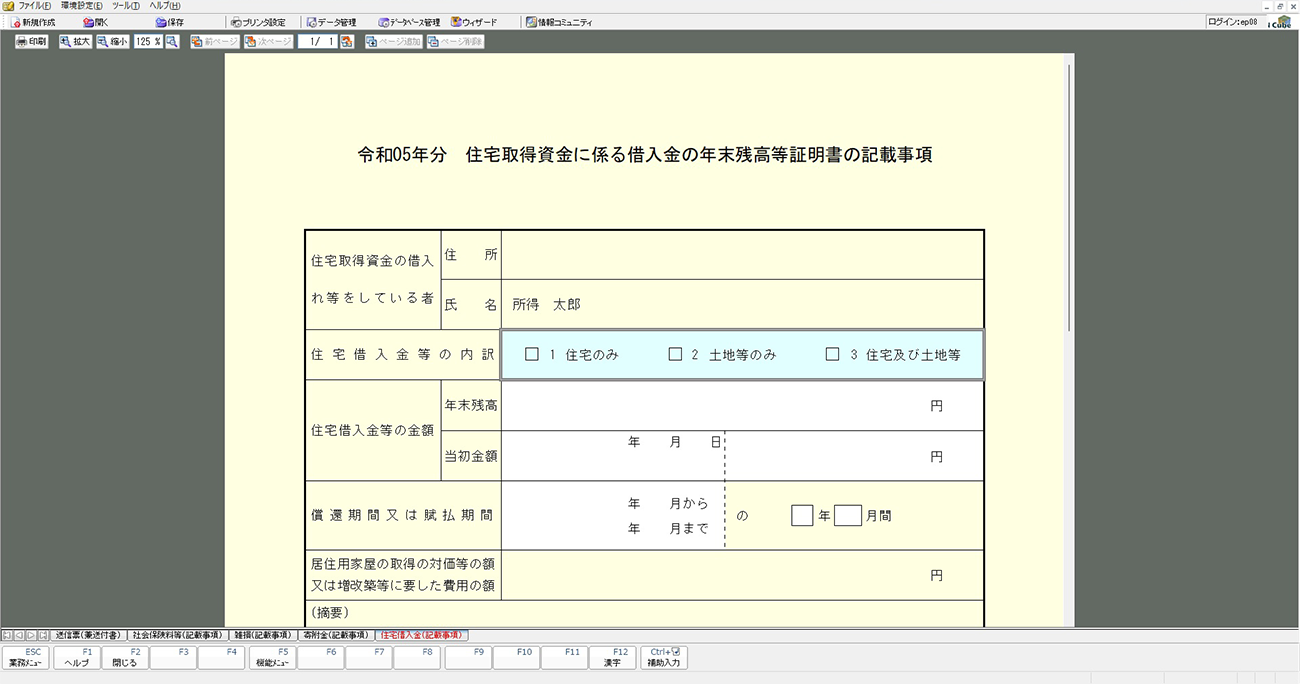Launch the ウィザード wizard
The width and height of the screenshot is (1300, 684).
[473, 22]
